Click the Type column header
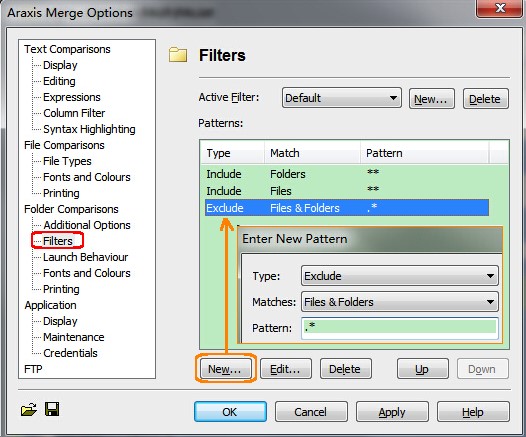The width and height of the screenshot is (526, 437). tap(232, 153)
